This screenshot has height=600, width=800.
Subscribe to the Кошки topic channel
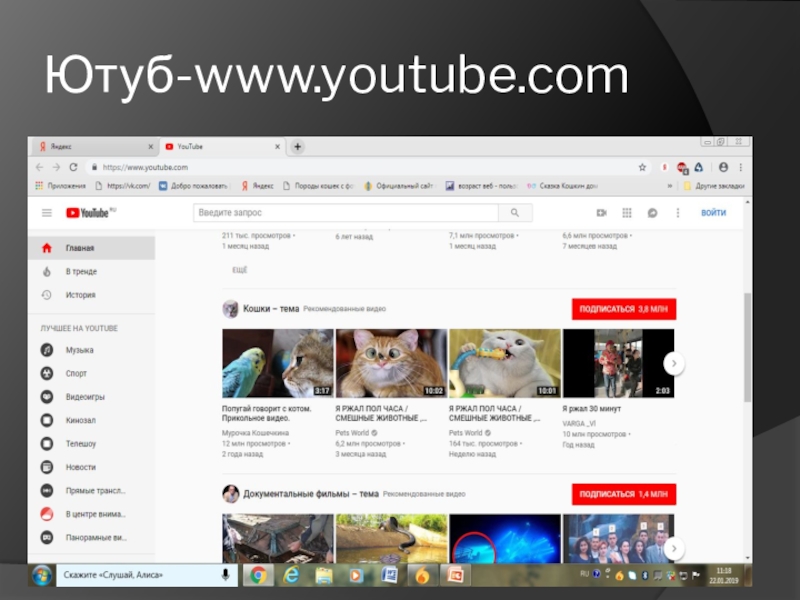[623, 309]
